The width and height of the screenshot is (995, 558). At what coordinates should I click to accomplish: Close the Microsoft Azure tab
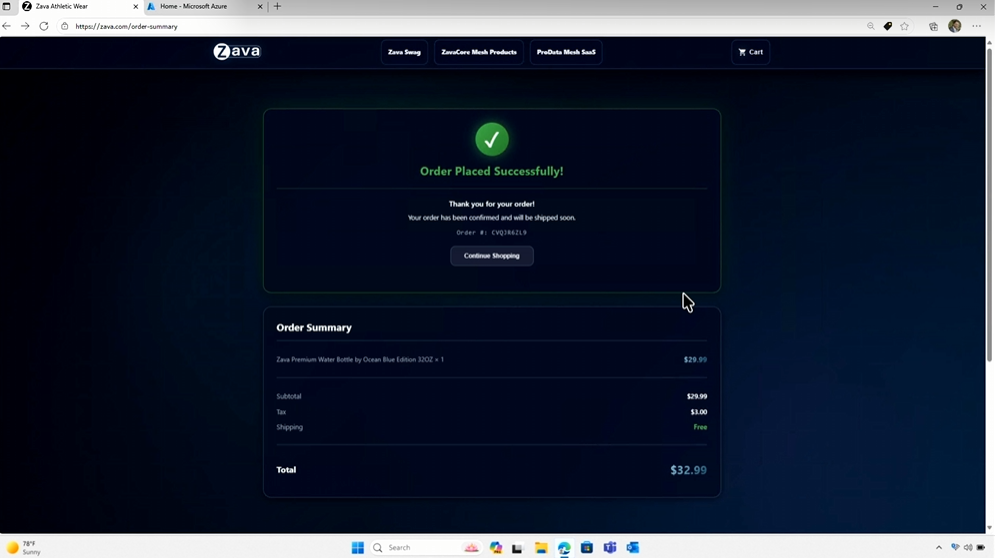tap(260, 6)
